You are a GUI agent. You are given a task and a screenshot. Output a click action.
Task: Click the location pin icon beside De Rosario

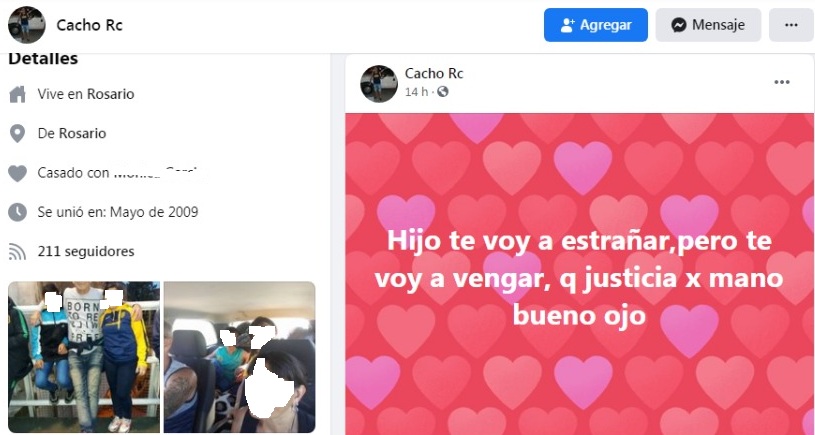click(17, 134)
